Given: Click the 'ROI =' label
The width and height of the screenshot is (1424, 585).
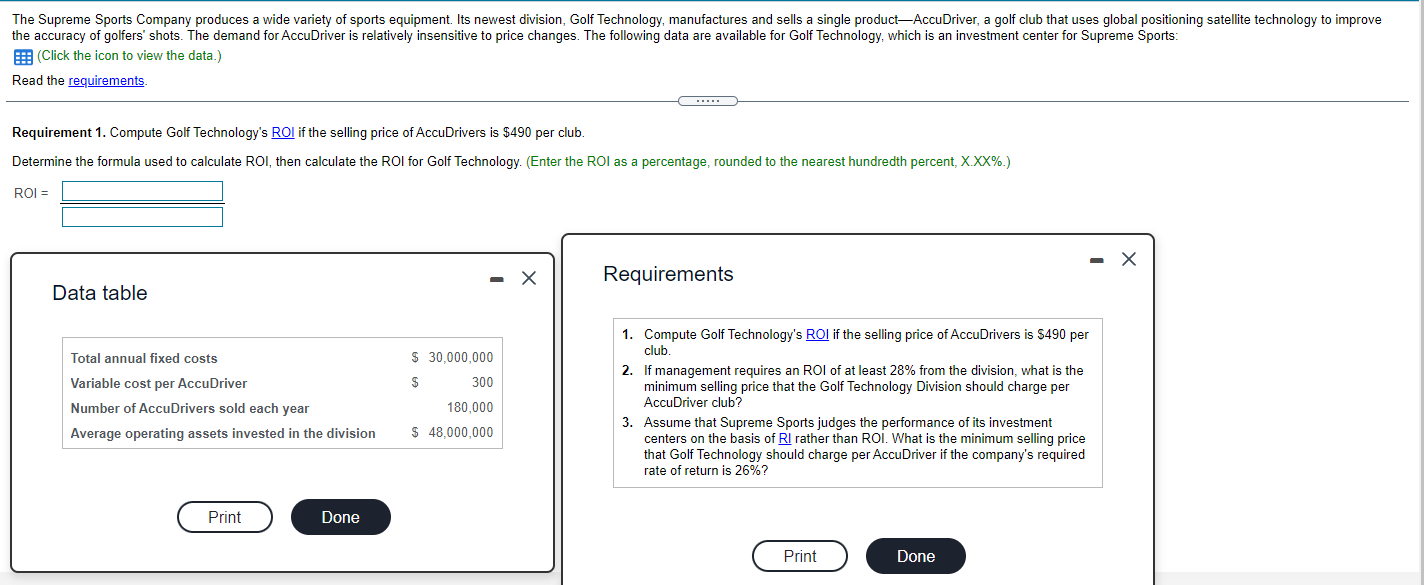Looking at the screenshot, I should [x=31, y=193].
